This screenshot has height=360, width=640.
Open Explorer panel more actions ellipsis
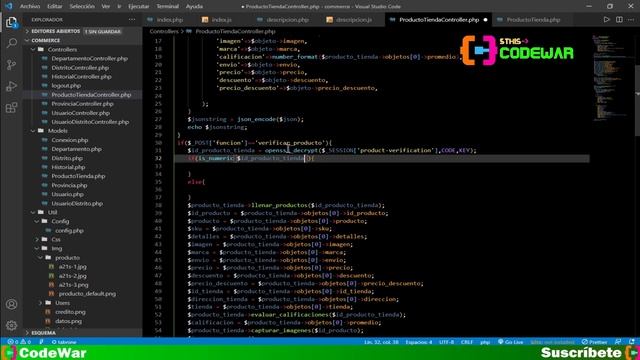tap(132, 20)
